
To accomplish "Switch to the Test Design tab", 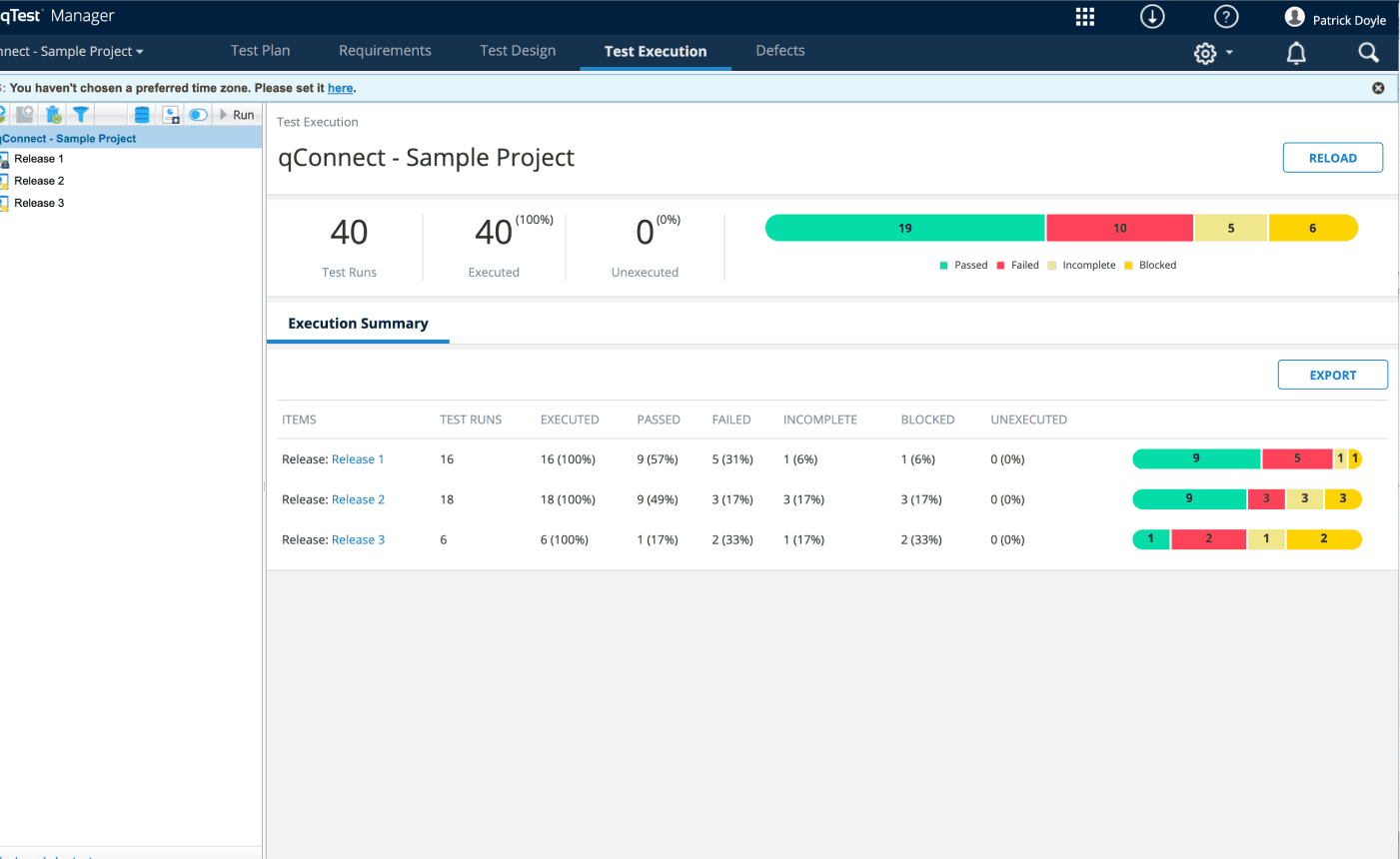I will 518,51.
